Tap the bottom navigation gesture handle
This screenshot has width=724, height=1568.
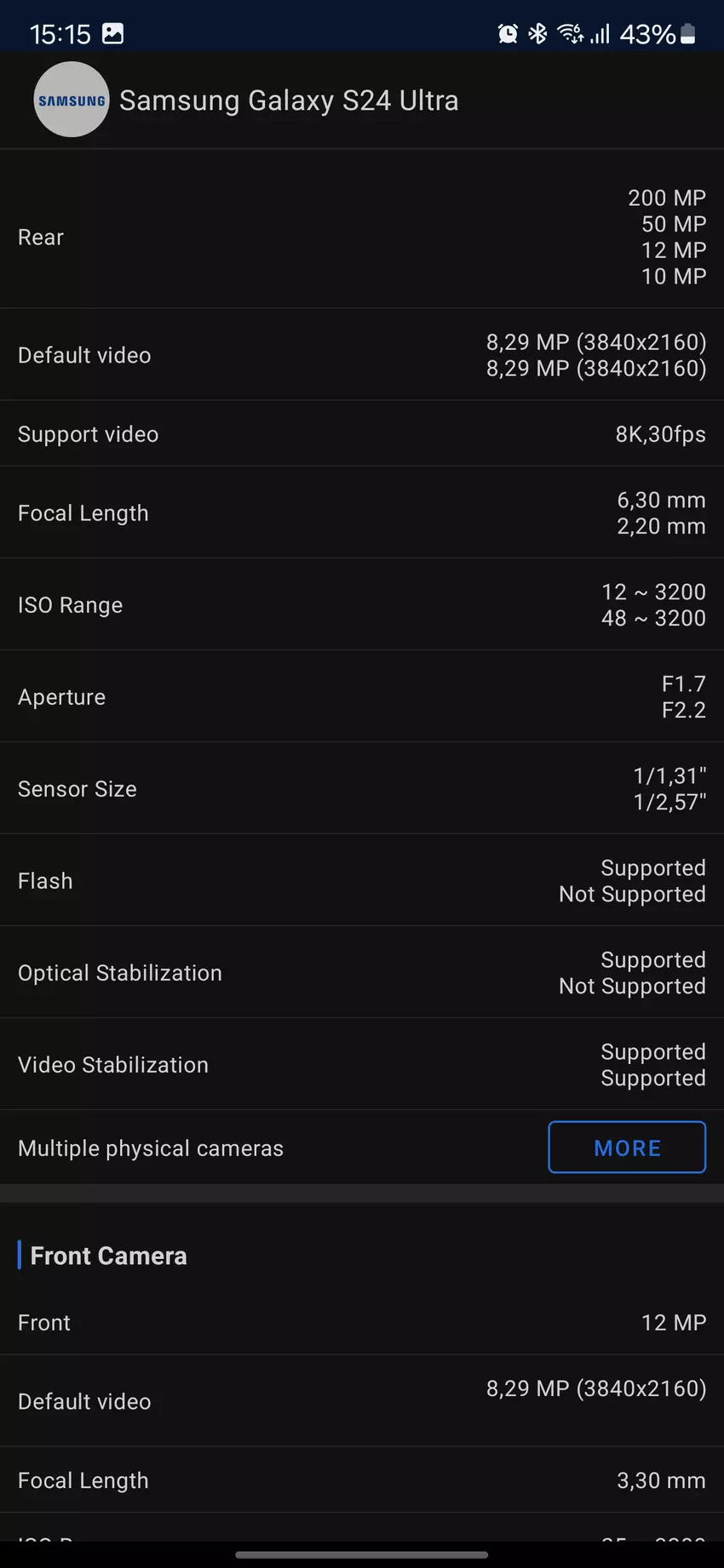click(x=362, y=1555)
